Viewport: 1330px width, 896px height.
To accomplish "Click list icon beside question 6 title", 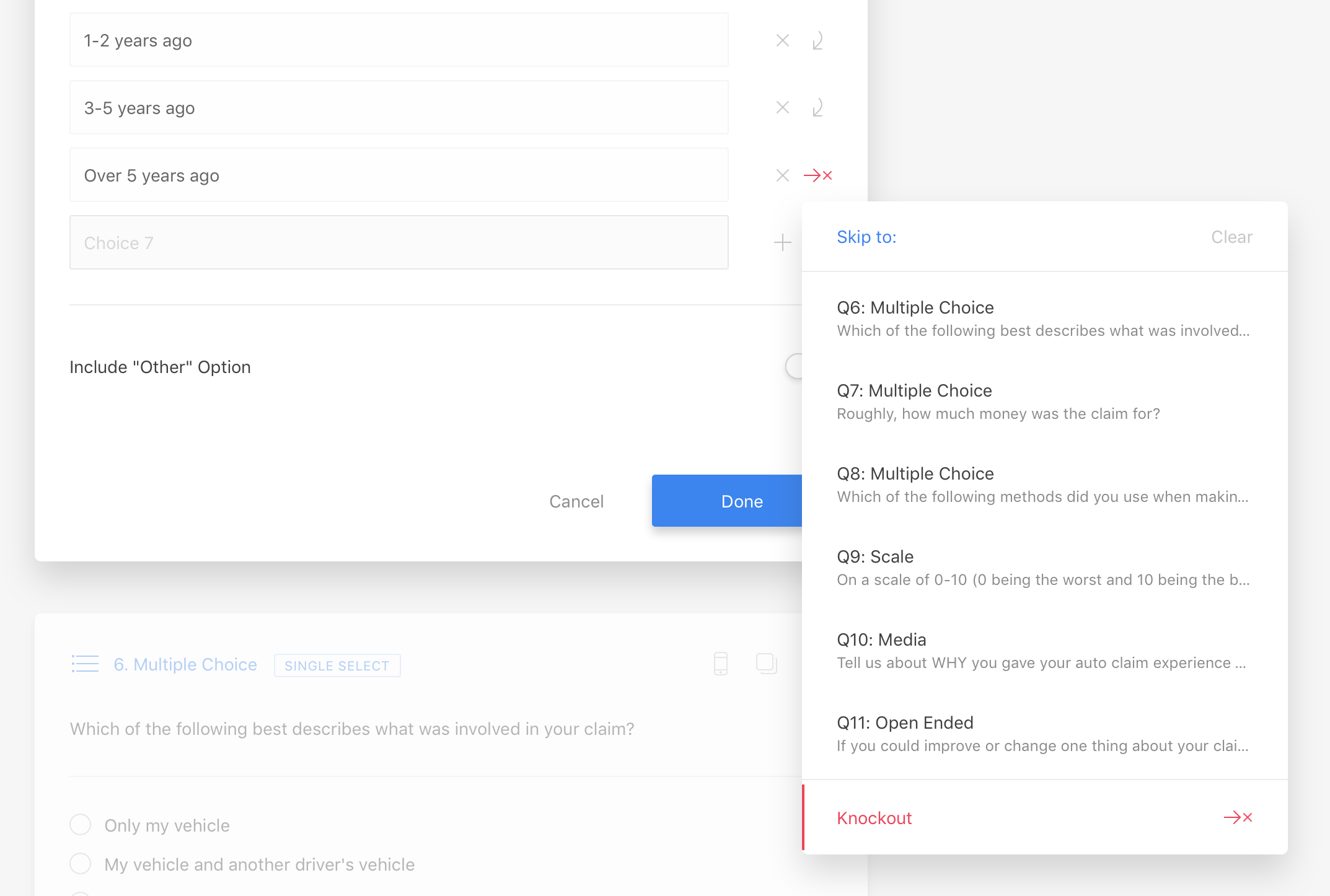I will pos(85,664).
